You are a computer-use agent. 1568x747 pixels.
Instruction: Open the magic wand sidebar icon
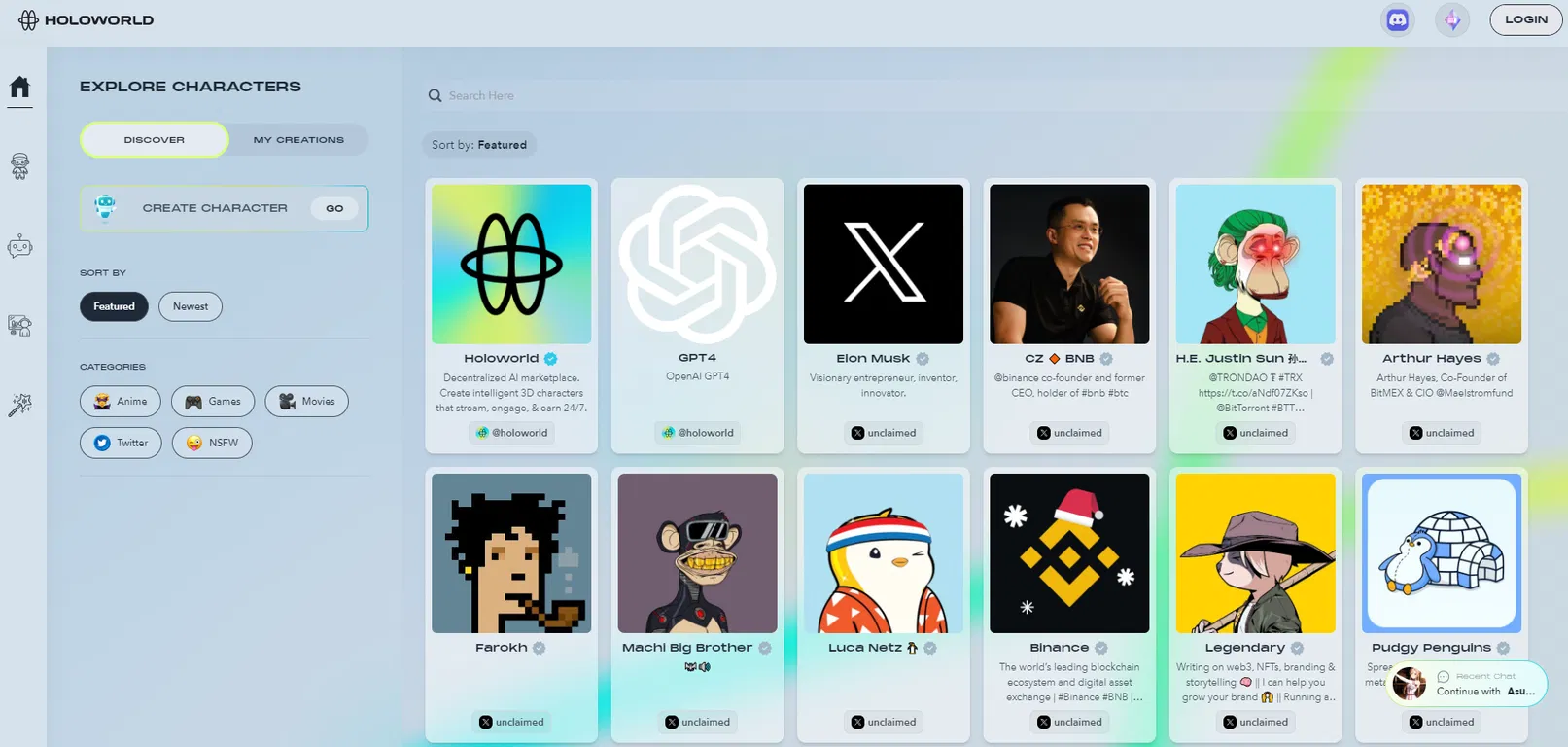coord(19,405)
